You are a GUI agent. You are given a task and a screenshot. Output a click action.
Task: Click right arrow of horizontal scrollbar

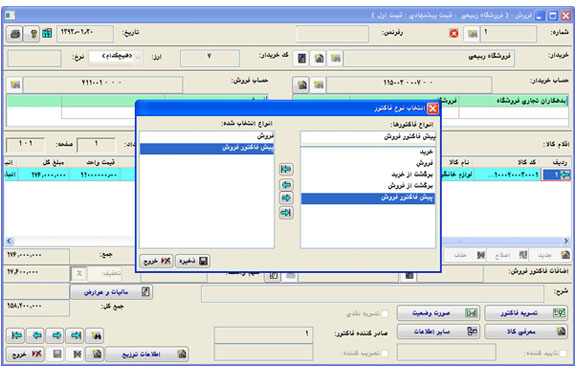[x=566, y=241]
